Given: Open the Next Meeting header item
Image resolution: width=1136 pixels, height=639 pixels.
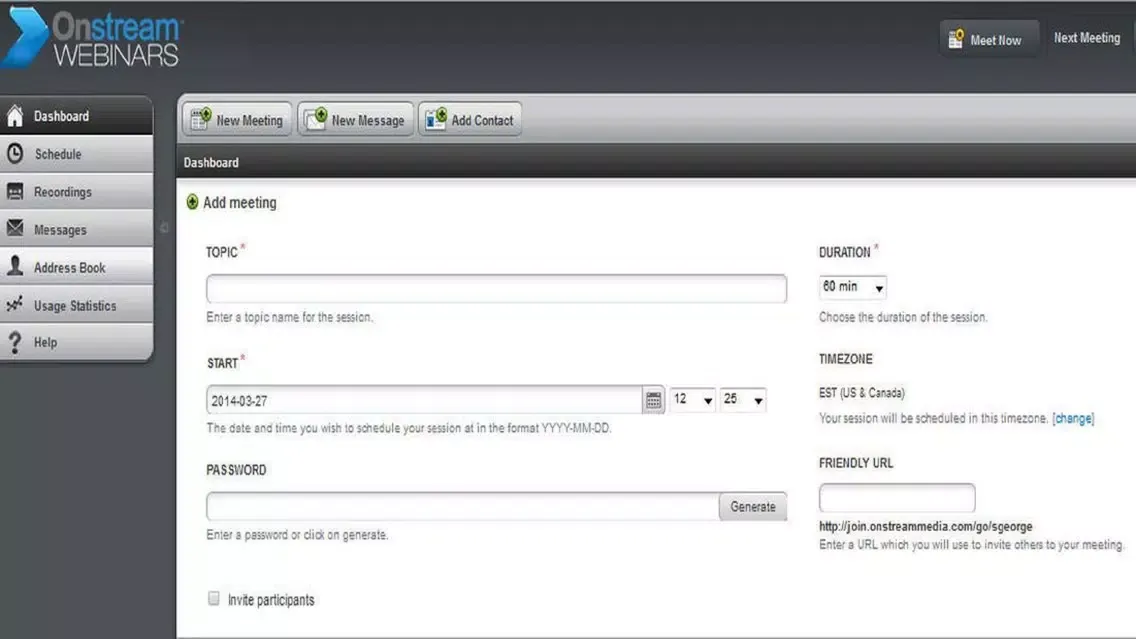Looking at the screenshot, I should tap(1087, 38).
